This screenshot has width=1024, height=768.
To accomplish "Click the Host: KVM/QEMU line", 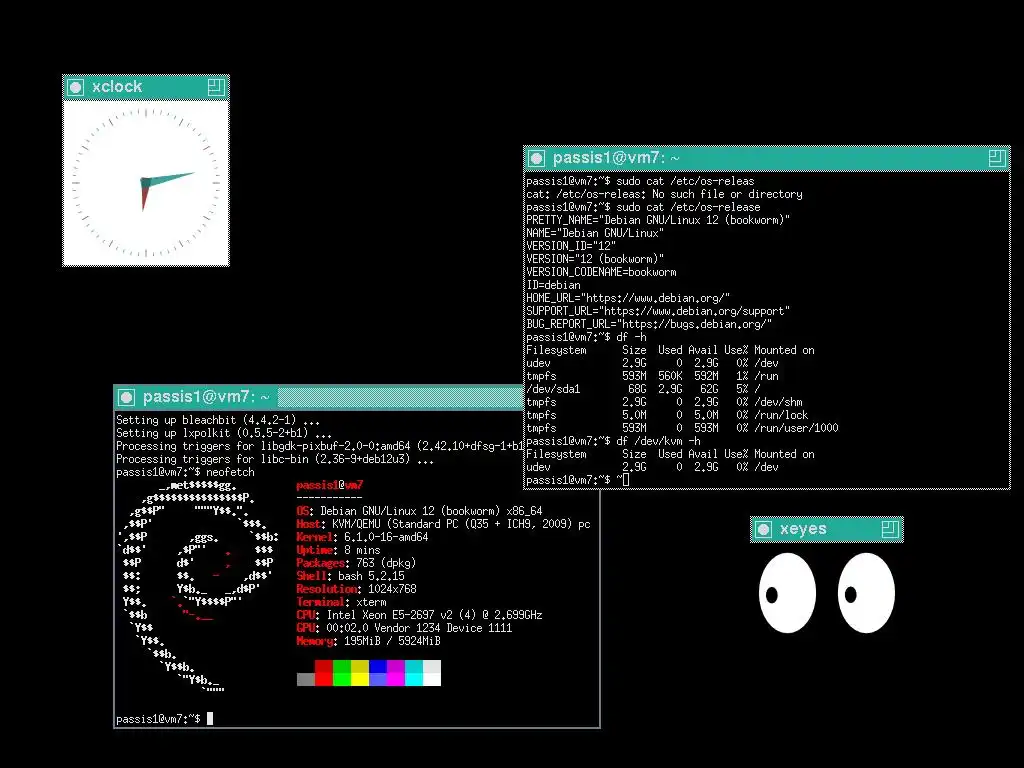I will pyautogui.click(x=443, y=524).
